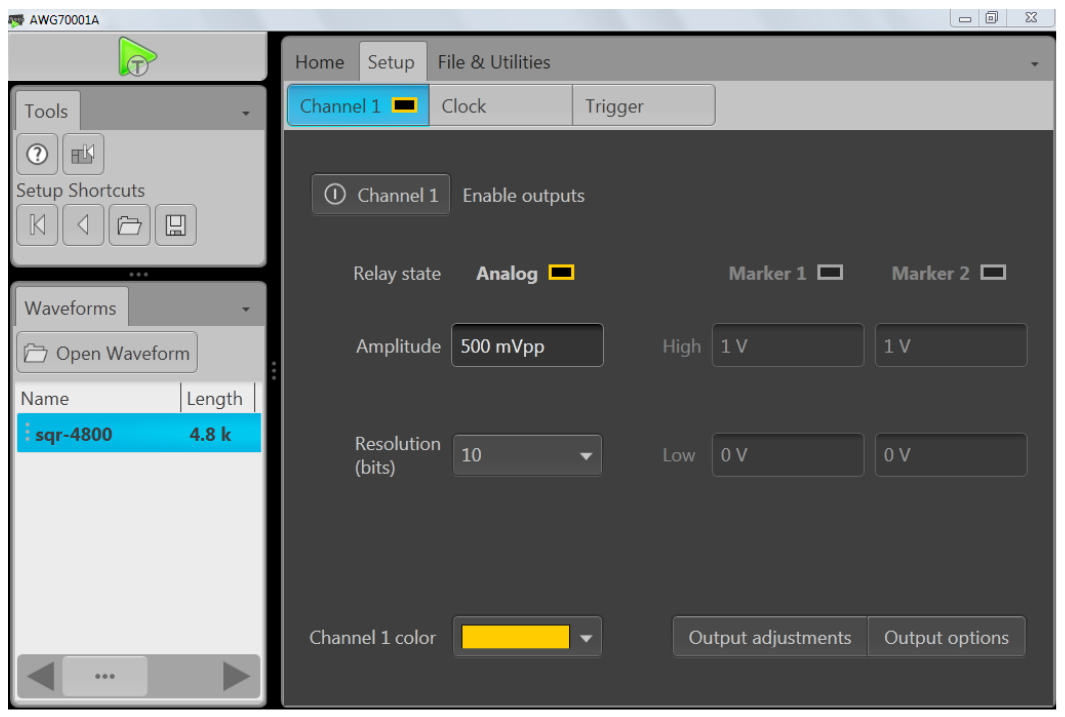Click the green play button to run output
Viewport: 1065px width, 717px height.
(137, 57)
